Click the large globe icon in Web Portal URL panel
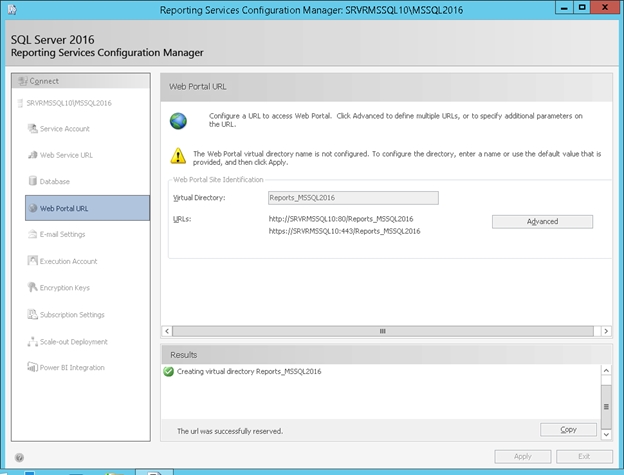Viewport: 624px width, 475px height. tap(178, 121)
